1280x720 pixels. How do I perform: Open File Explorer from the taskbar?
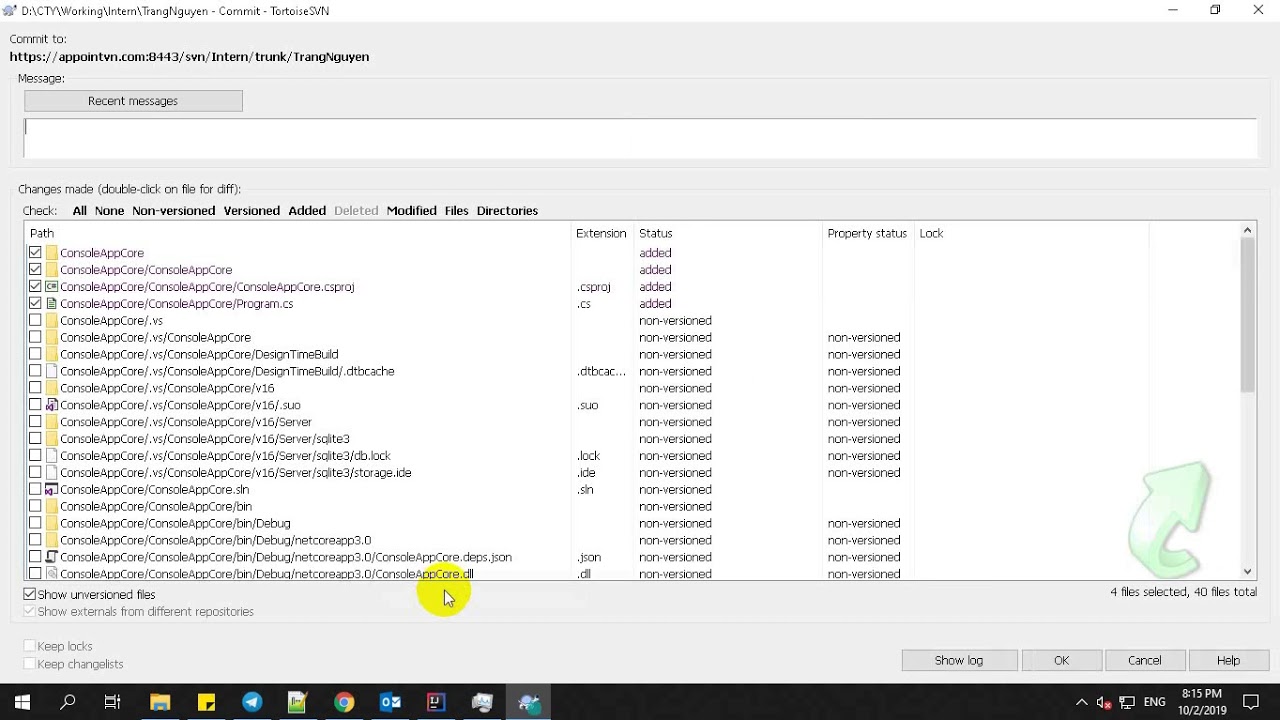pos(160,702)
